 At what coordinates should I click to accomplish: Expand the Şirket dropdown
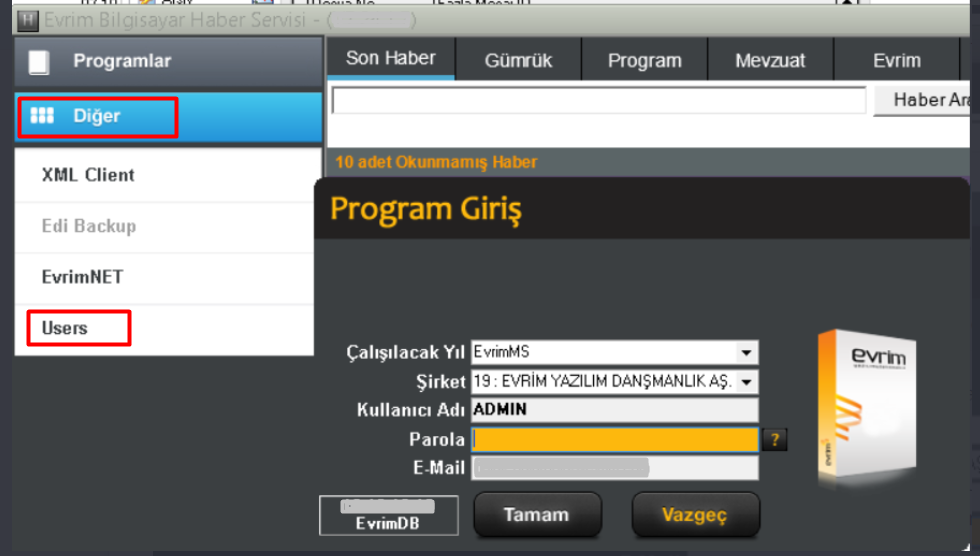[746, 382]
